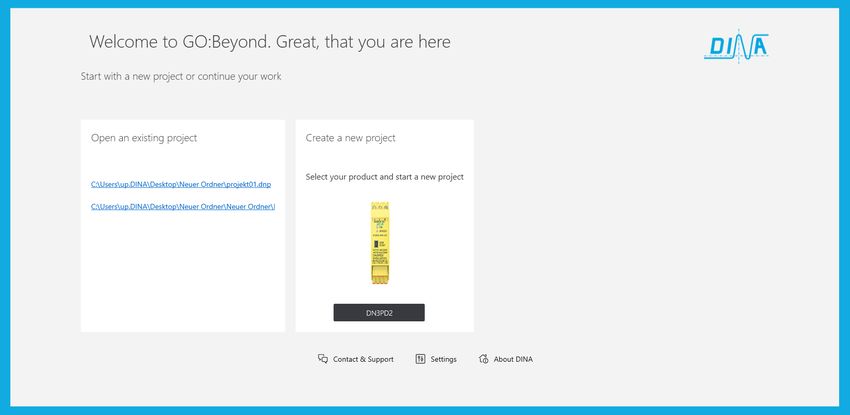Click the About DINA info icon
This screenshot has width=850, height=415.
pos(484,359)
